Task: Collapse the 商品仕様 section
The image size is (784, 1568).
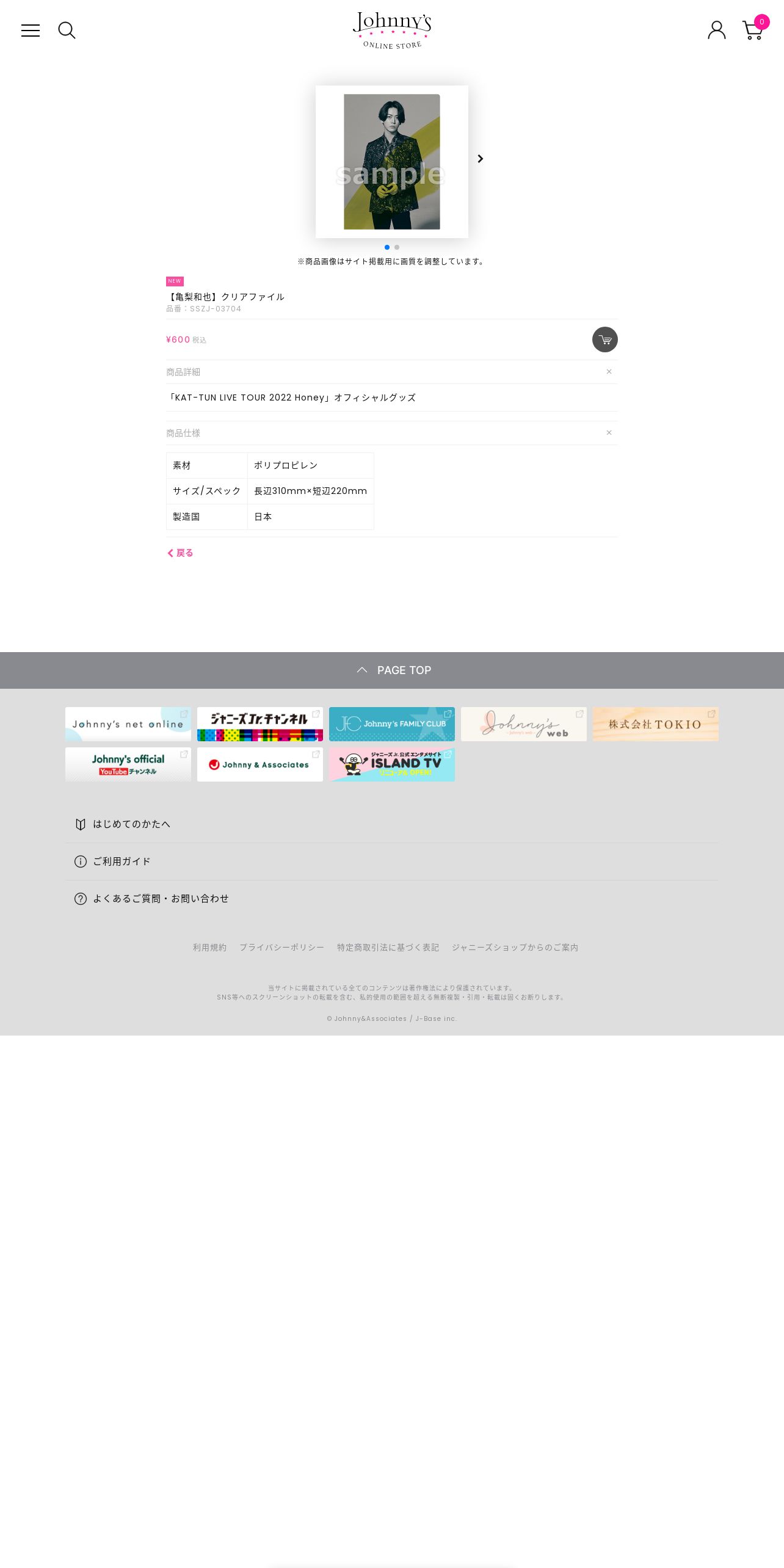Action: (x=609, y=433)
